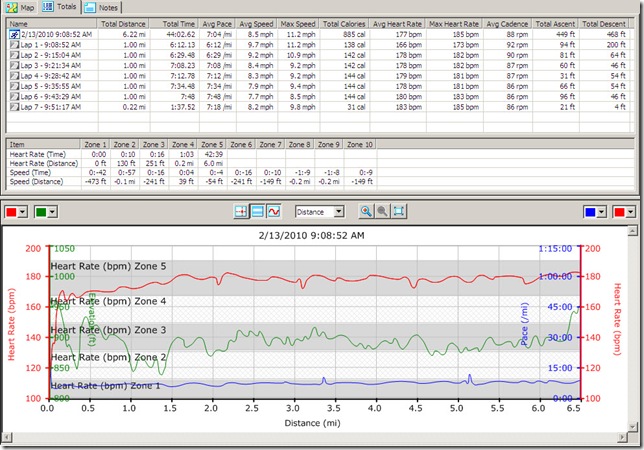The width and height of the screenshot is (644, 450).
Task: Click the Lap 1 row icon
Action: click(14, 45)
